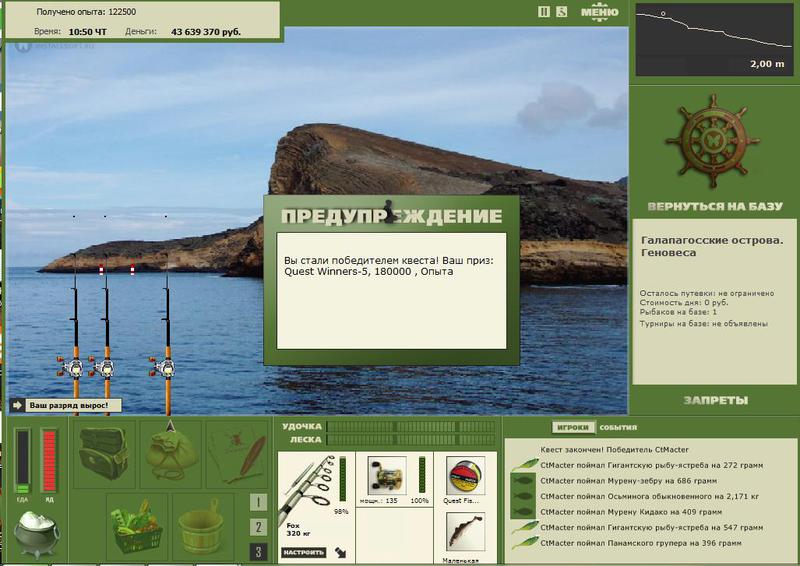Click log entry 'Панамского групера на 396 грамм'
The width and height of the screenshot is (800, 566).
641,543
